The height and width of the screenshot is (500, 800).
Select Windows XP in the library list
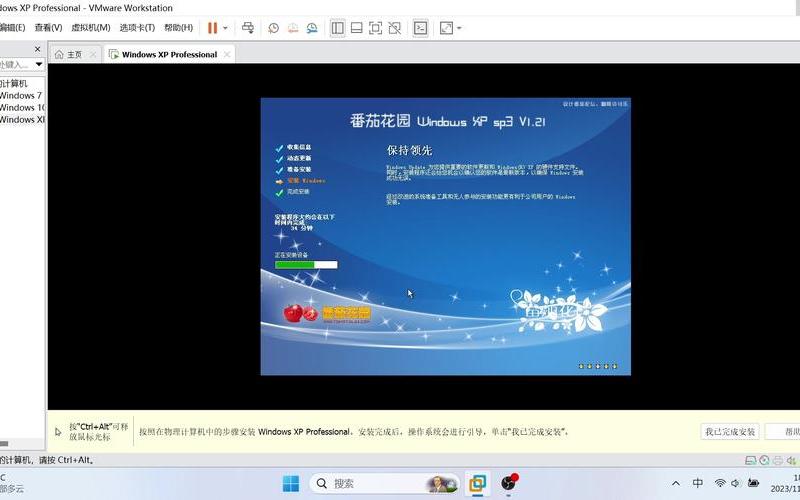click(x=22, y=119)
